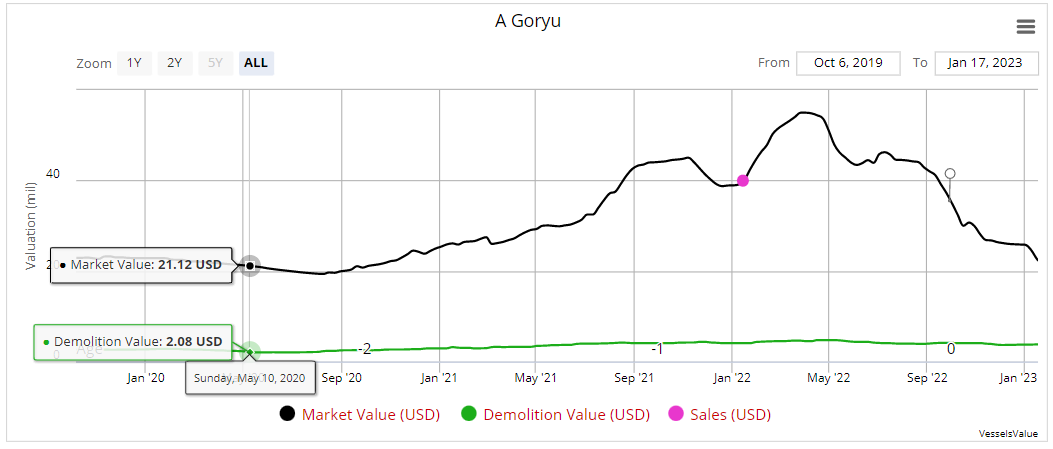
Task: Set zoom range to 2Y
Action: [175, 63]
